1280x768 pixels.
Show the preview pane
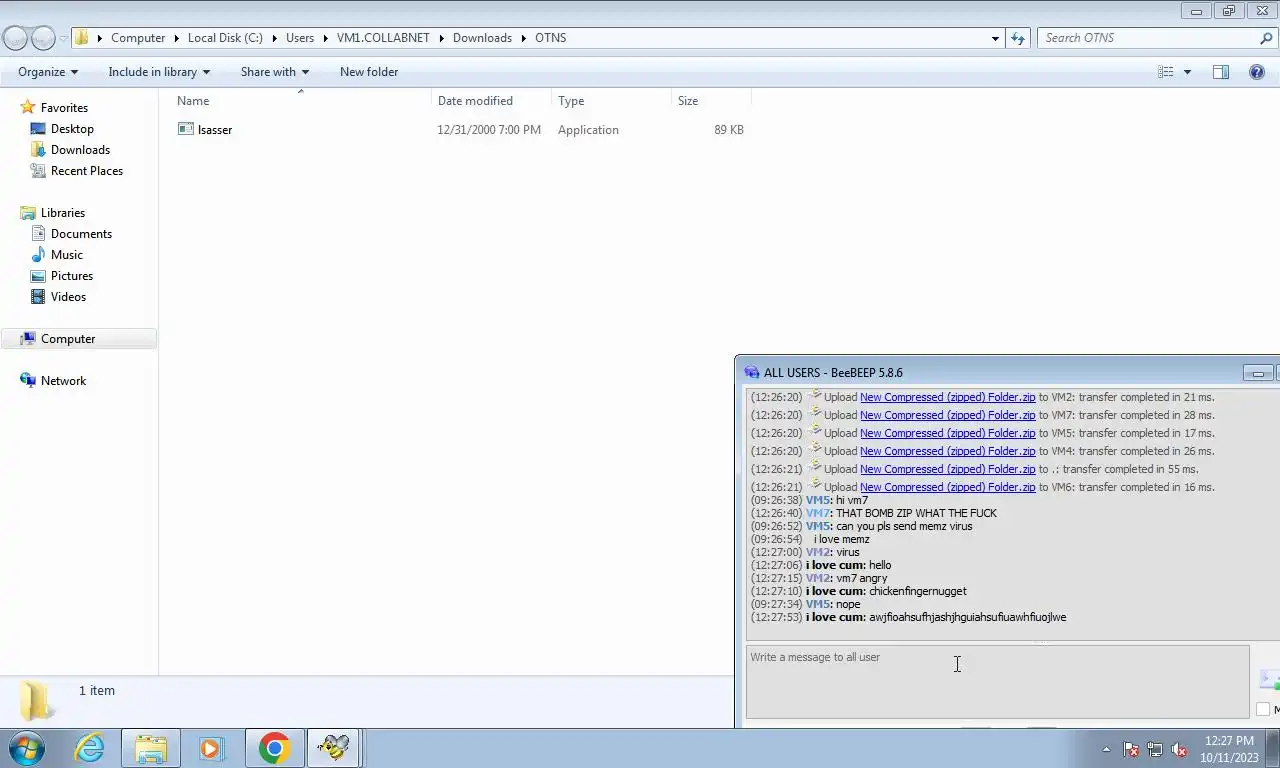[x=1221, y=72]
